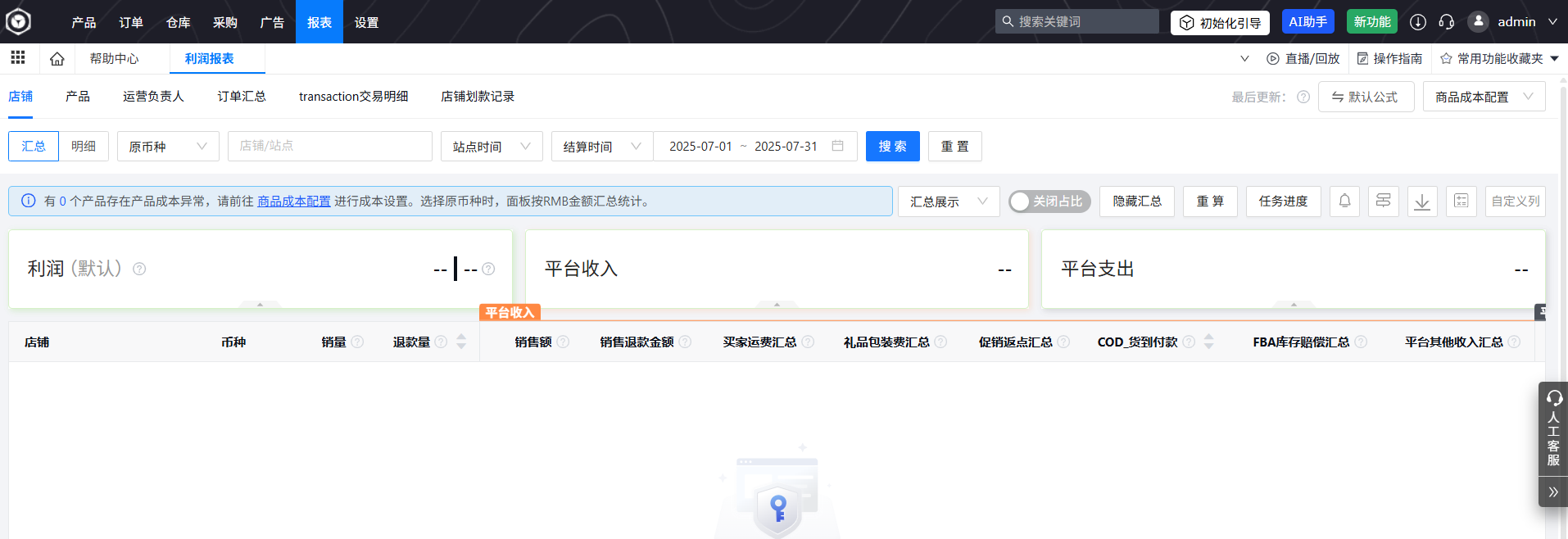Click the calculator formula icon in the toolbar
Image resolution: width=1568 pixels, height=539 pixels.
point(1461,201)
